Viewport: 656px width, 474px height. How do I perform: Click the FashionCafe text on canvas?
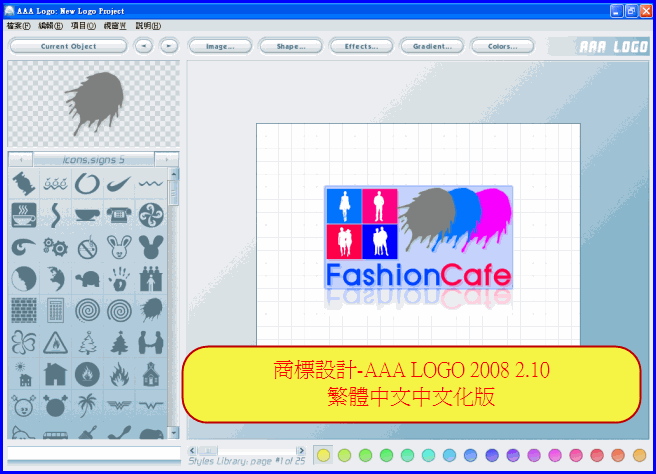tap(419, 276)
